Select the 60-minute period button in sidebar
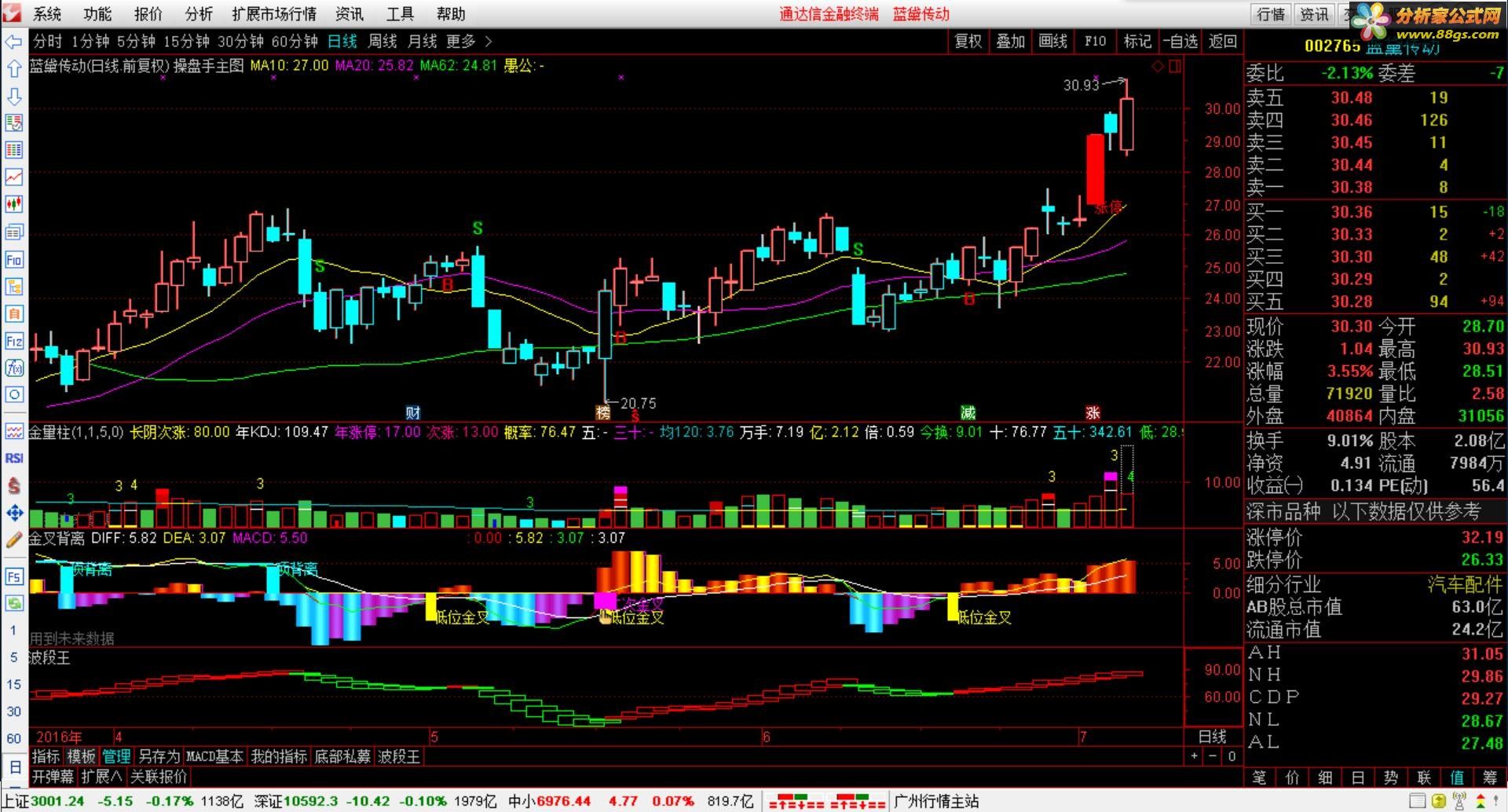 click(13, 739)
